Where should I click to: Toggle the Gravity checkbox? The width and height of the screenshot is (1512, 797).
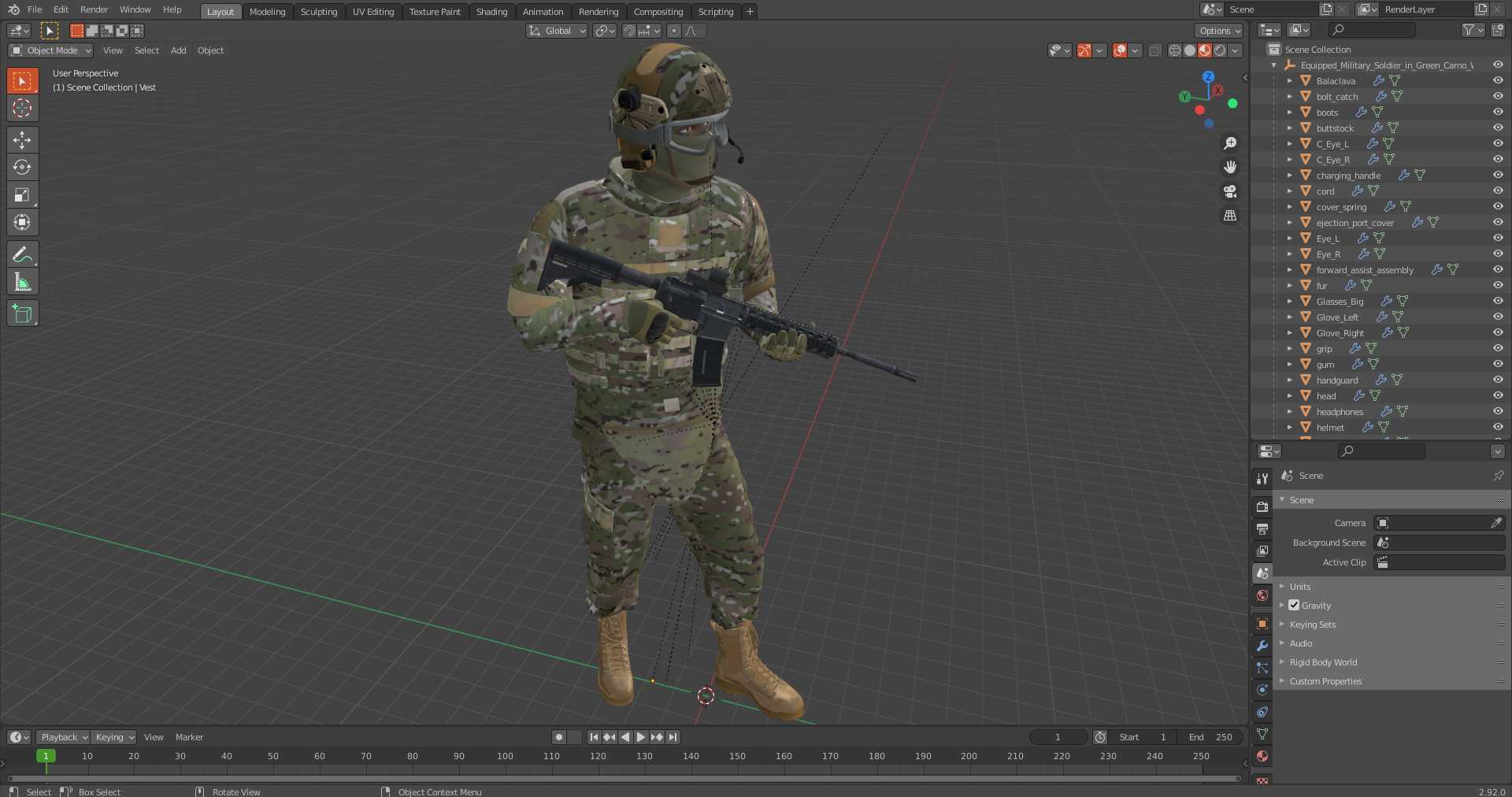point(1294,605)
